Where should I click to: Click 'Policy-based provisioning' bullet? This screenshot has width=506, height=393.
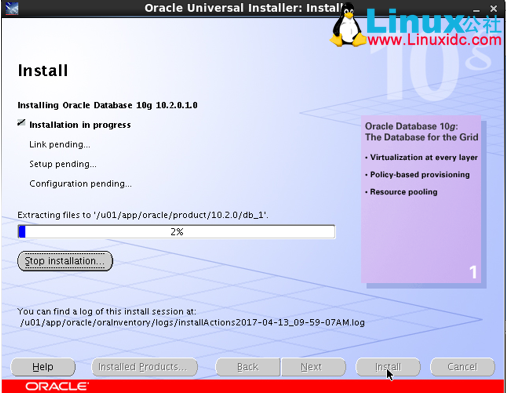click(x=417, y=175)
